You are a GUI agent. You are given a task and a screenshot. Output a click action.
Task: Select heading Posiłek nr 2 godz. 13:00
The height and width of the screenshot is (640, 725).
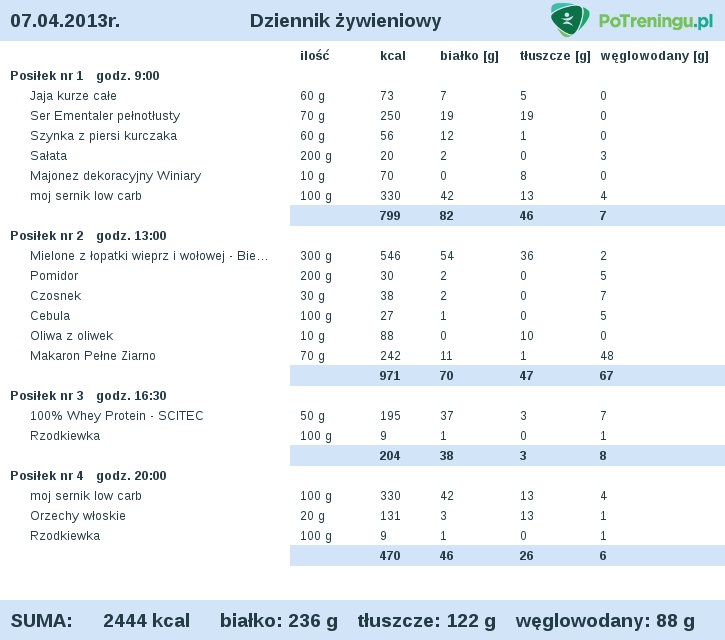88,236
